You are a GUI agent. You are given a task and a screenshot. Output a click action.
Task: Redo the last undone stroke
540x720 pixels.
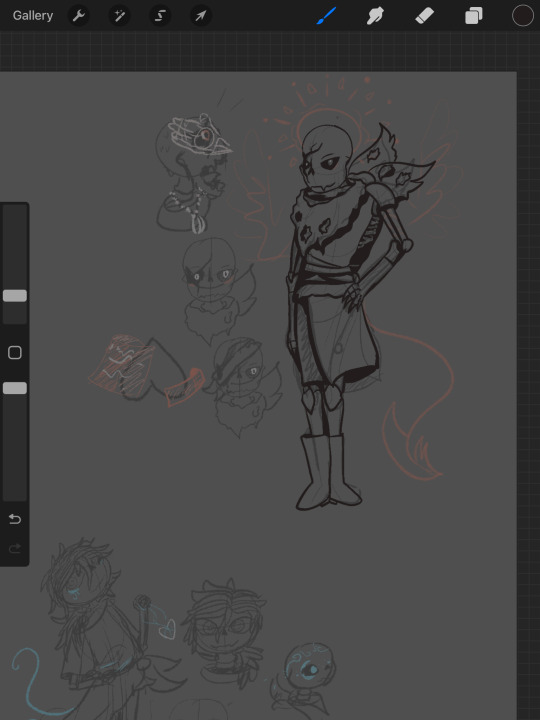coord(15,548)
